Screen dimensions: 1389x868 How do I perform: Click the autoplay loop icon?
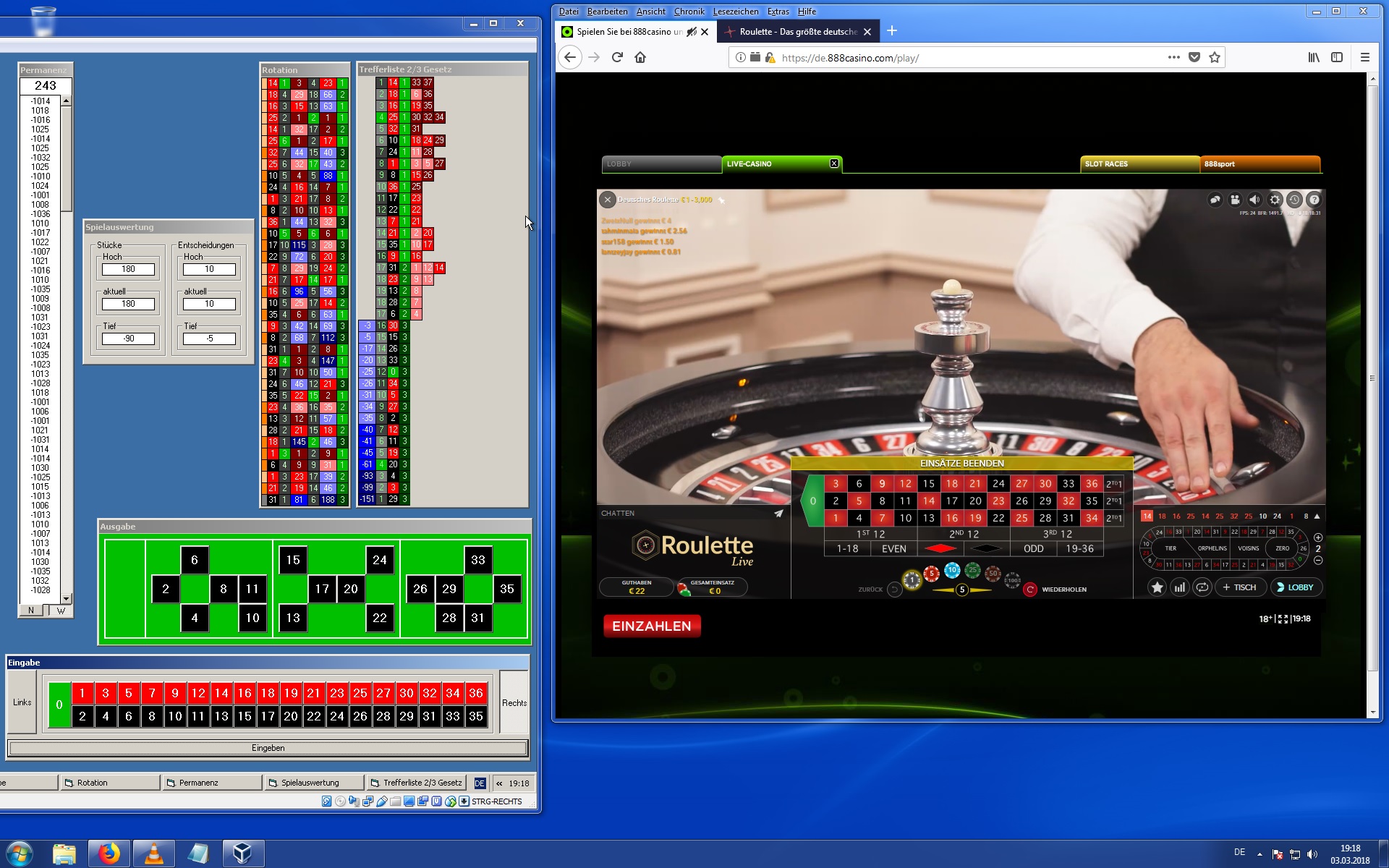click(x=1202, y=587)
